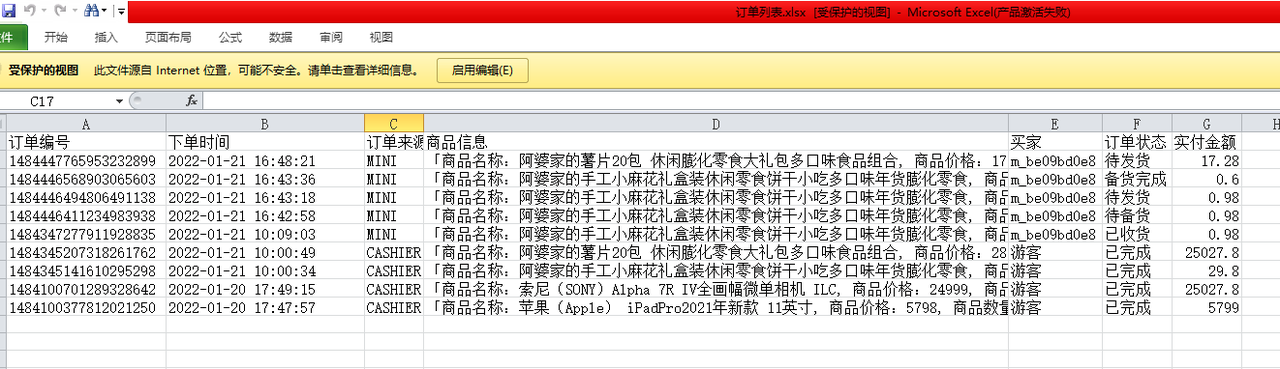This screenshot has width=1280, height=369.
Task: Select the 公式 ribbon tab
Action: (x=230, y=37)
